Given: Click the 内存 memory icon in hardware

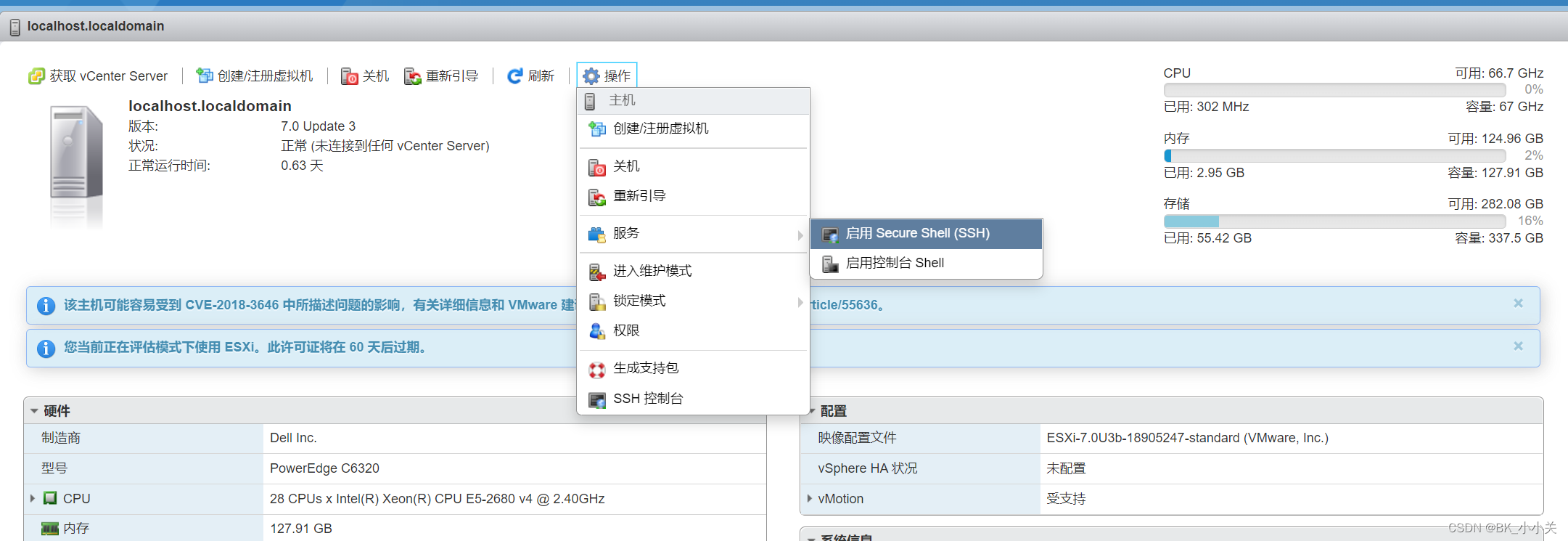Looking at the screenshot, I should click(50, 529).
